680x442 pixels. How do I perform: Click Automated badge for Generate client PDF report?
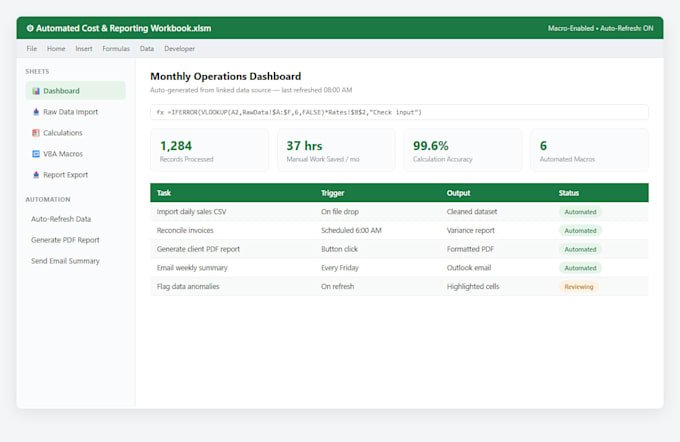coord(580,249)
